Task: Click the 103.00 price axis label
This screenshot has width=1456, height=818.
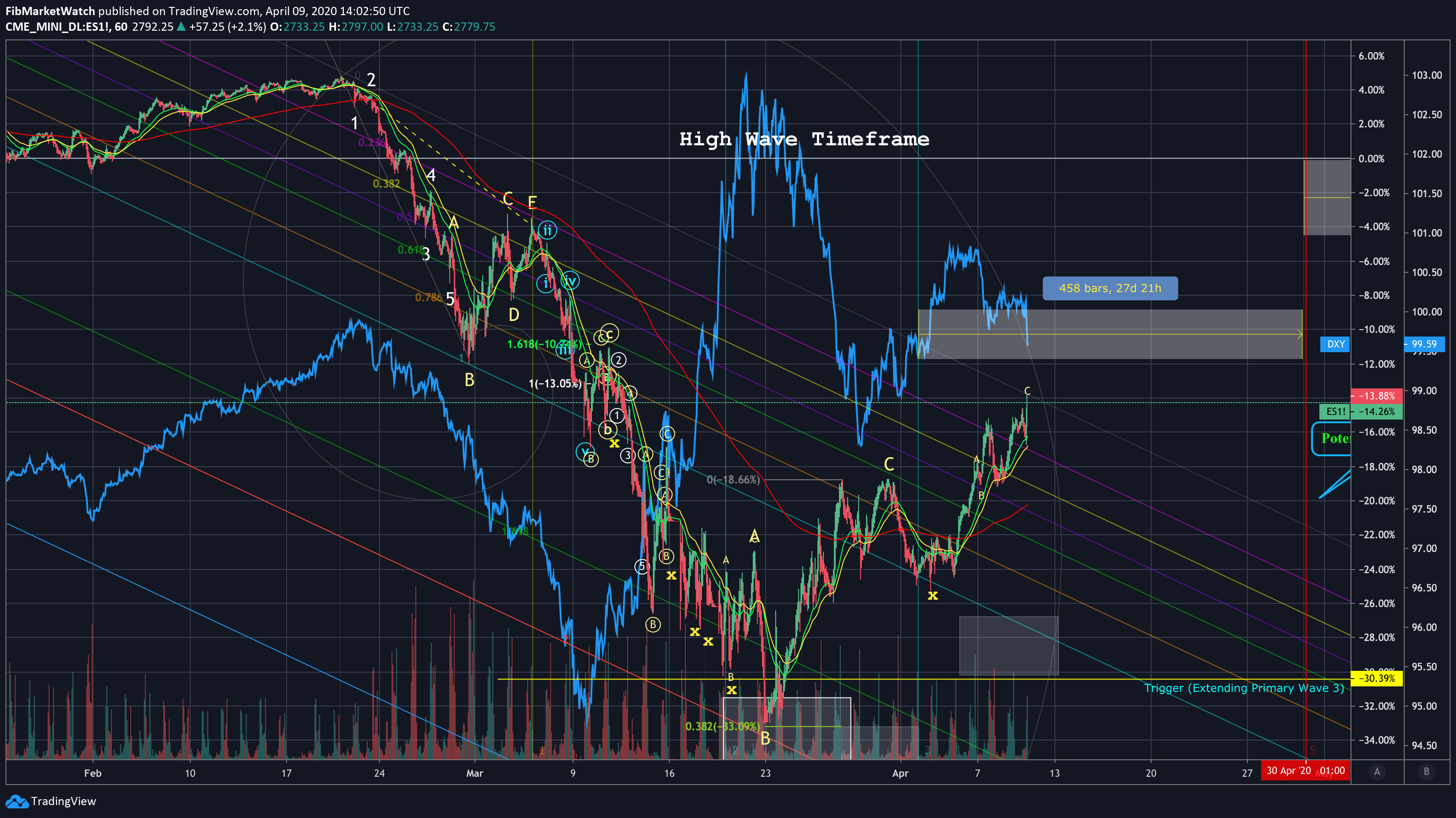Action: point(1427,76)
